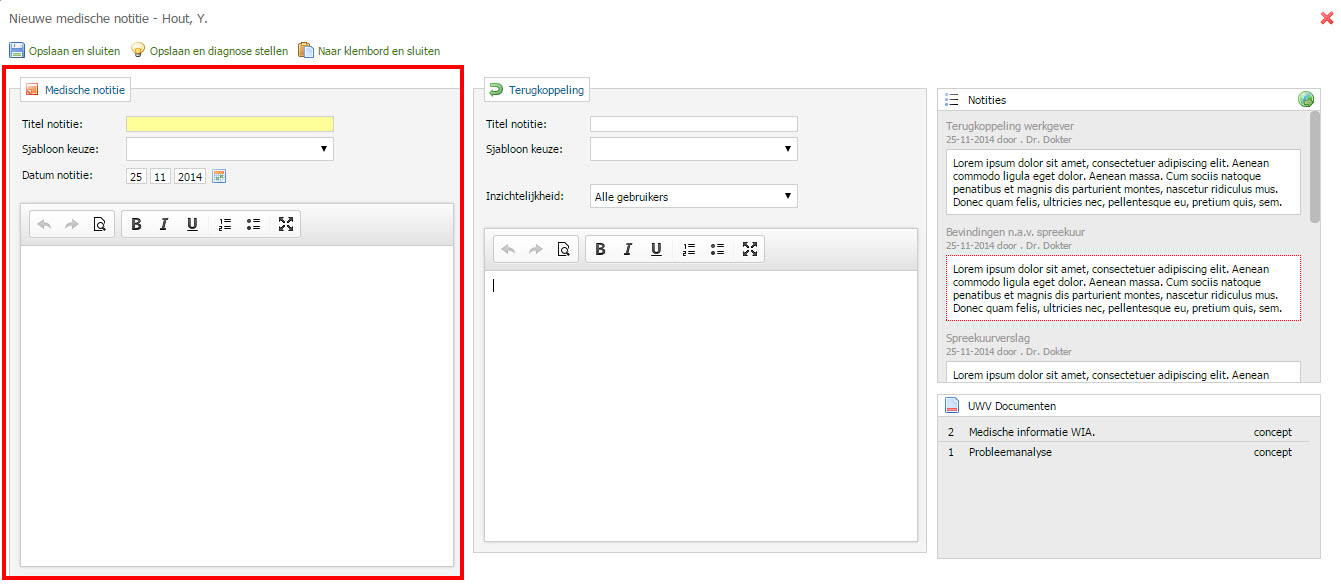The height and width of the screenshot is (584, 1341).
Task: Click the yellow Titel notitie field
Action: point(229,124)
